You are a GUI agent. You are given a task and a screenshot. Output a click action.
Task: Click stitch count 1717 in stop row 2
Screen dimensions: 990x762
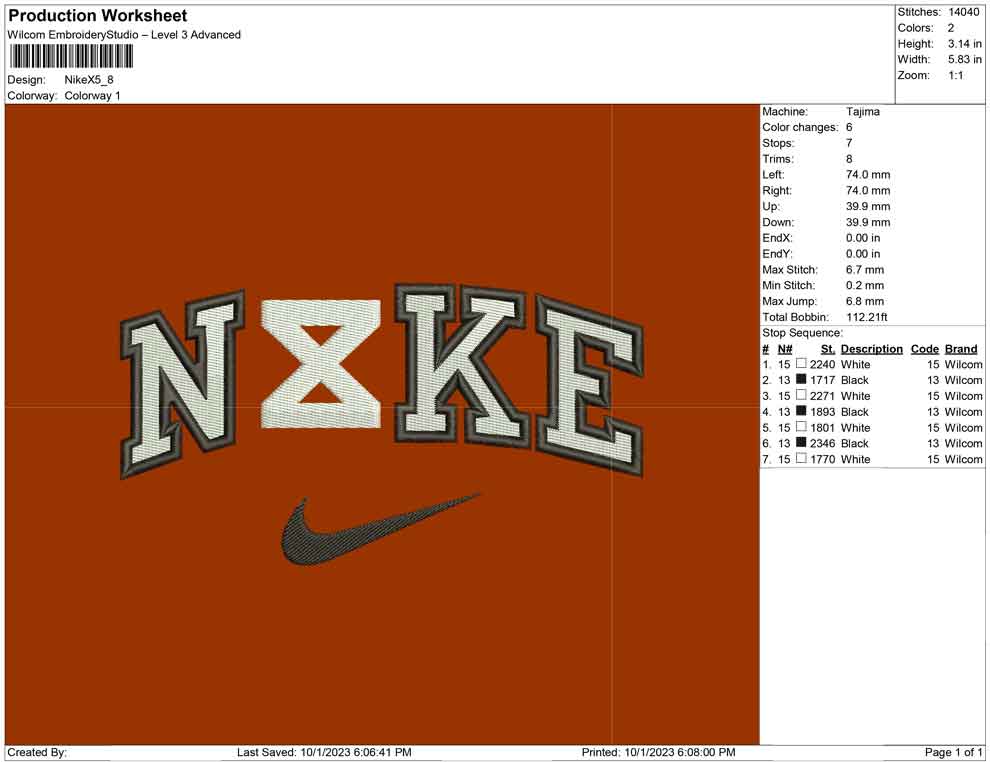[823, 381]
